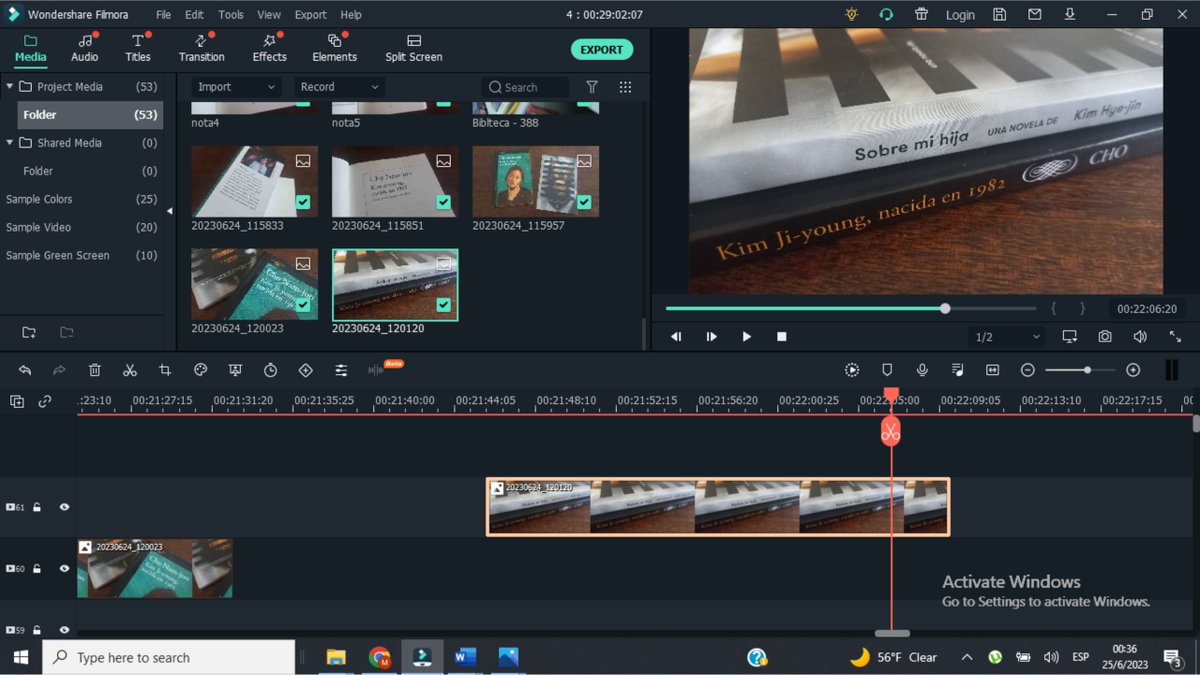The height and width of the screenshot is (675, 1200).
Task: Open the Crop and Zoom tool
Action: pos(165,370)
